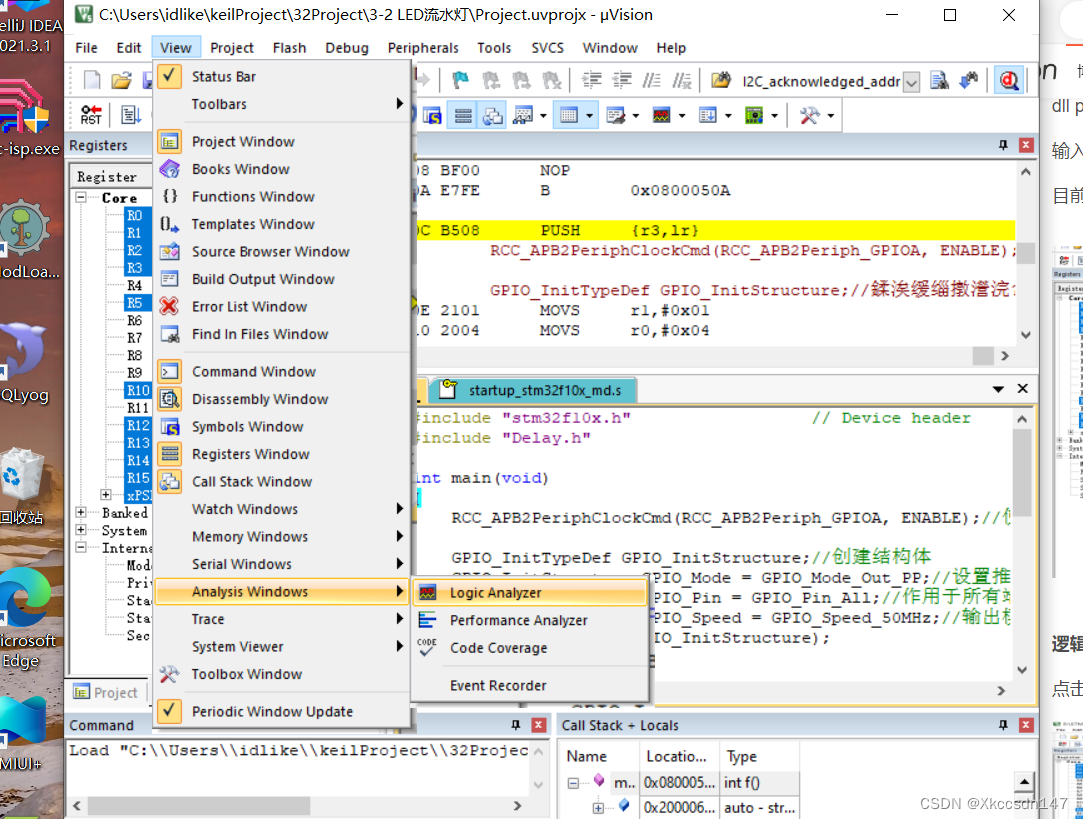Click the Start/Stop Debug Session icon

1008,81
